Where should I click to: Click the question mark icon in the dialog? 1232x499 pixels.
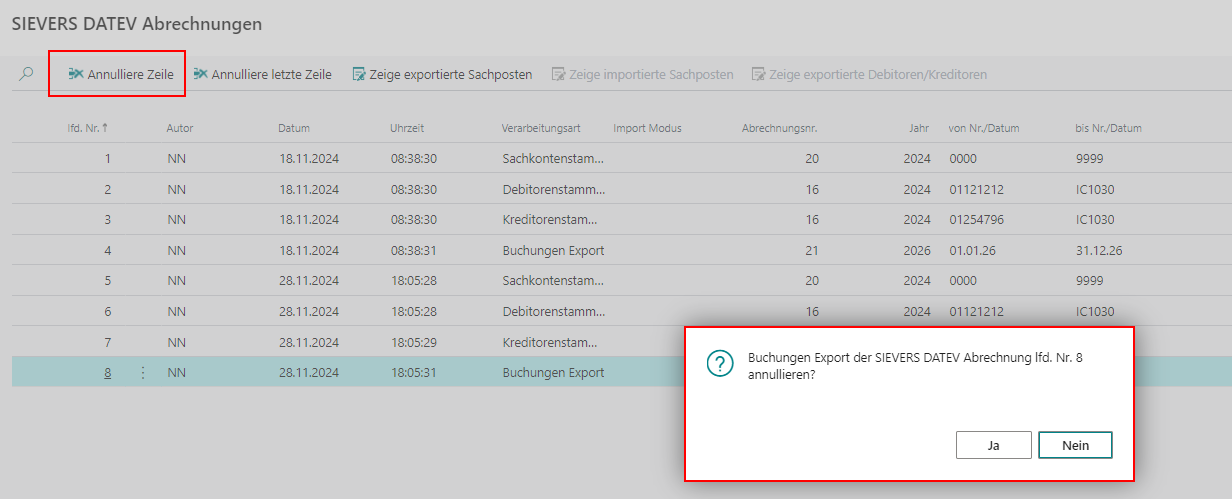pos(720,363)
